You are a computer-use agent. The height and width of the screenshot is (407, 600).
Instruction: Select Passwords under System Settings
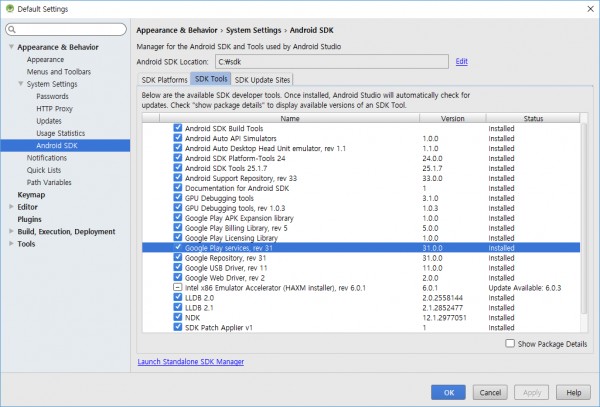click(52, 96)
